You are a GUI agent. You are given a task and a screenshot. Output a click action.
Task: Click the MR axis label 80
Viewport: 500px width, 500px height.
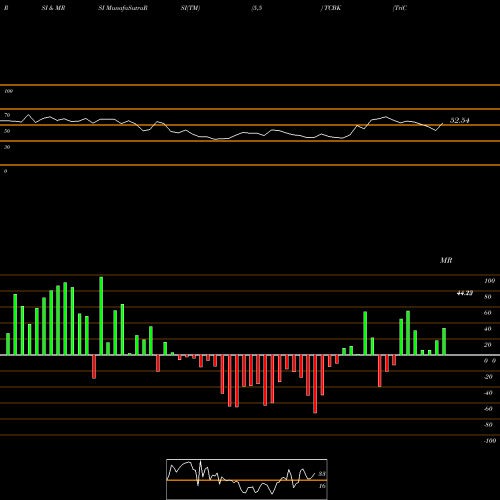click(x=488, y=297)
